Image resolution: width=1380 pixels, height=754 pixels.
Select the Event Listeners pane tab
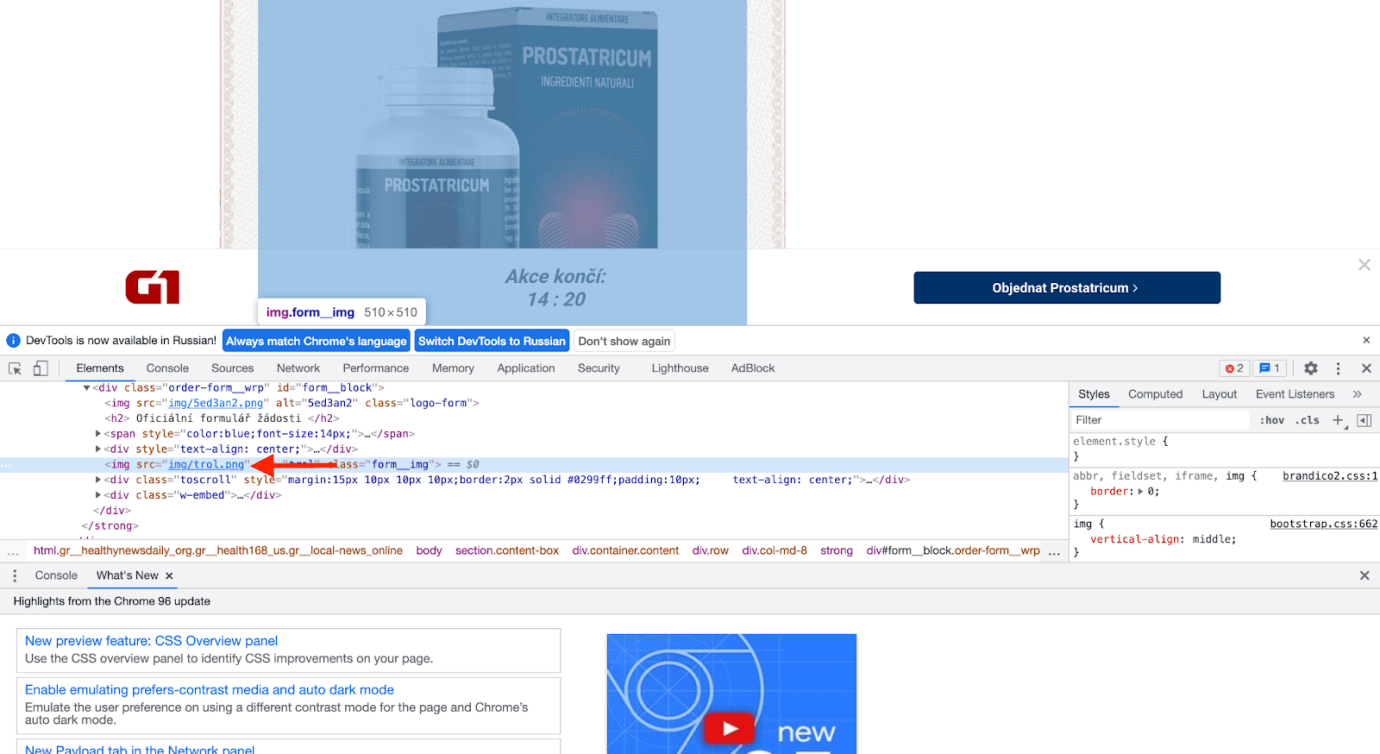point(1295,394)
